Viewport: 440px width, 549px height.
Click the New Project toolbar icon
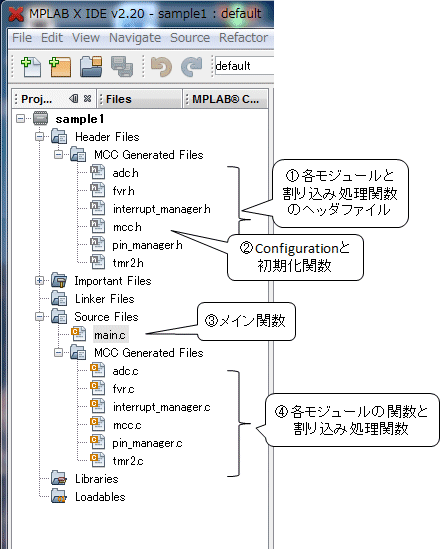(x=60, y=67)
